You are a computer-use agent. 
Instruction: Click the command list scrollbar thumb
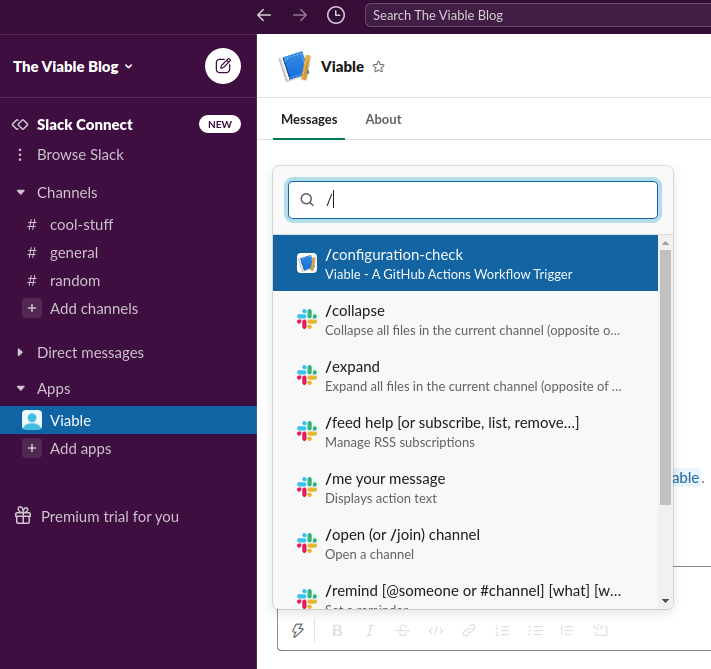[x=665, y=377]
